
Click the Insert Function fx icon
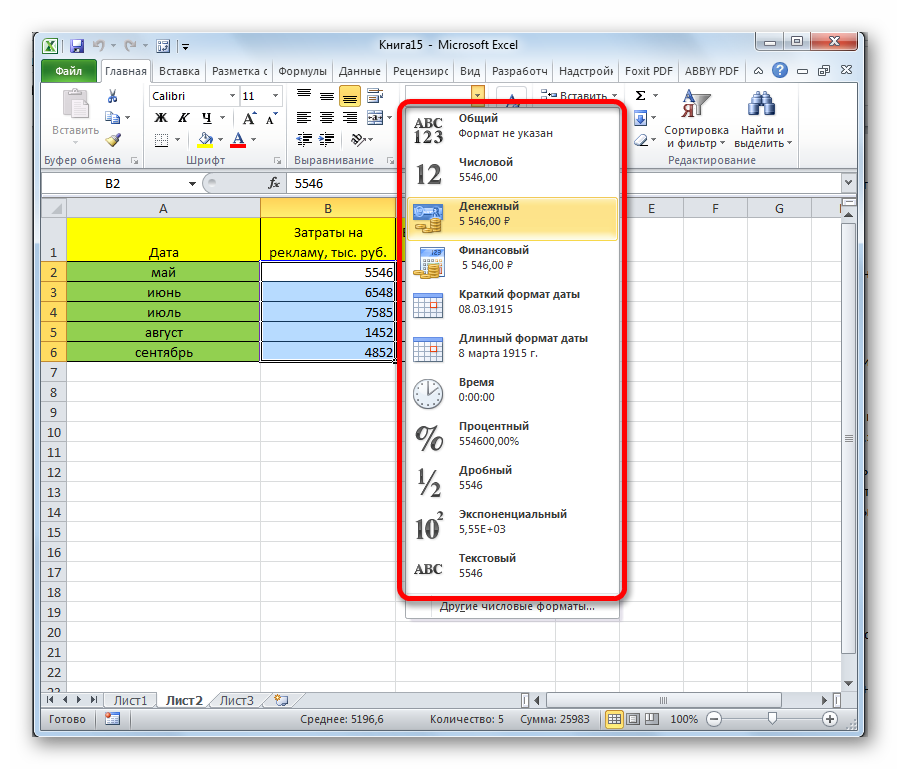pyautogui.click(x=274, y=184)
